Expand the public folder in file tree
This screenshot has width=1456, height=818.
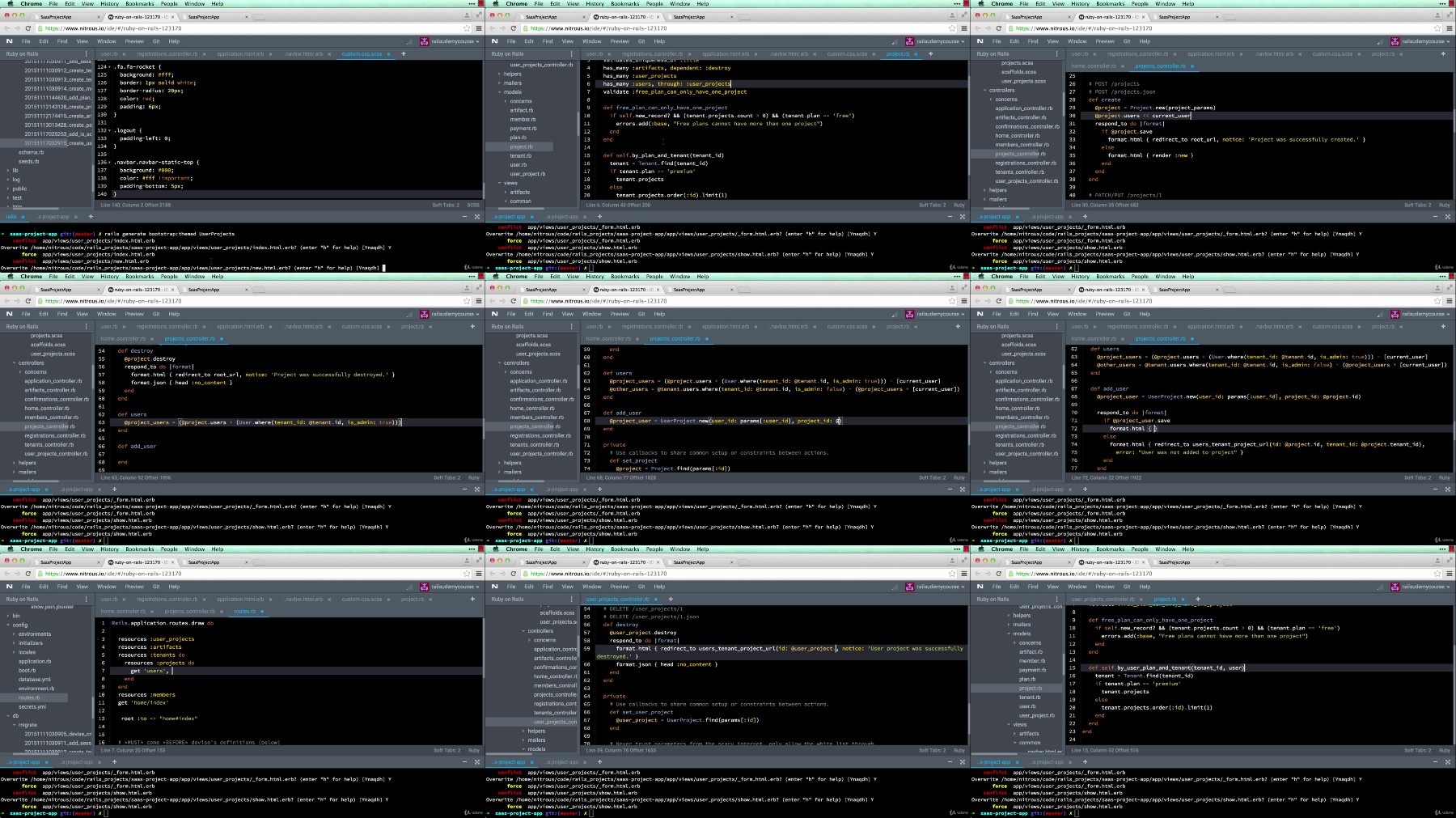(9, 189)
